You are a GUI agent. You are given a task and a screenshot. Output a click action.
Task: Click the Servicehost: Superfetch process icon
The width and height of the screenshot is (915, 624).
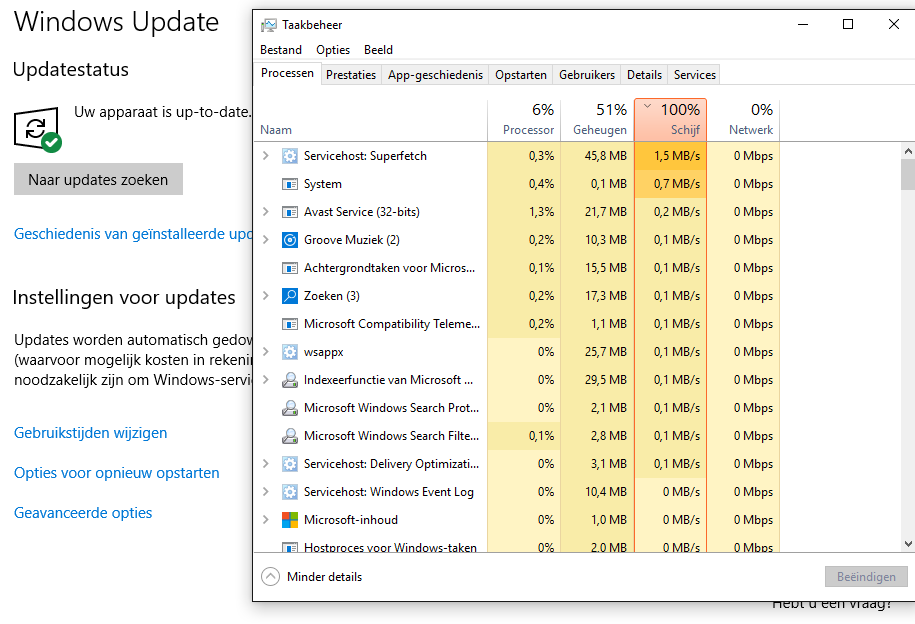pos(289,156)
